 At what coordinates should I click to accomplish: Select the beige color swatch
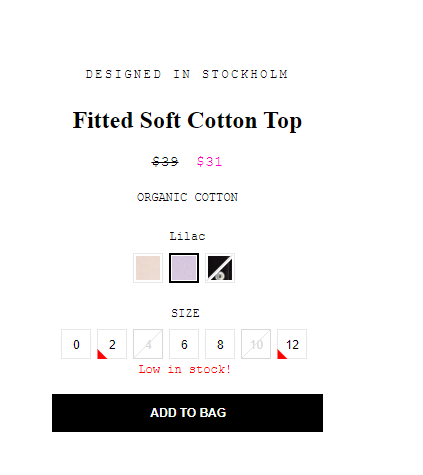point(148,268)
